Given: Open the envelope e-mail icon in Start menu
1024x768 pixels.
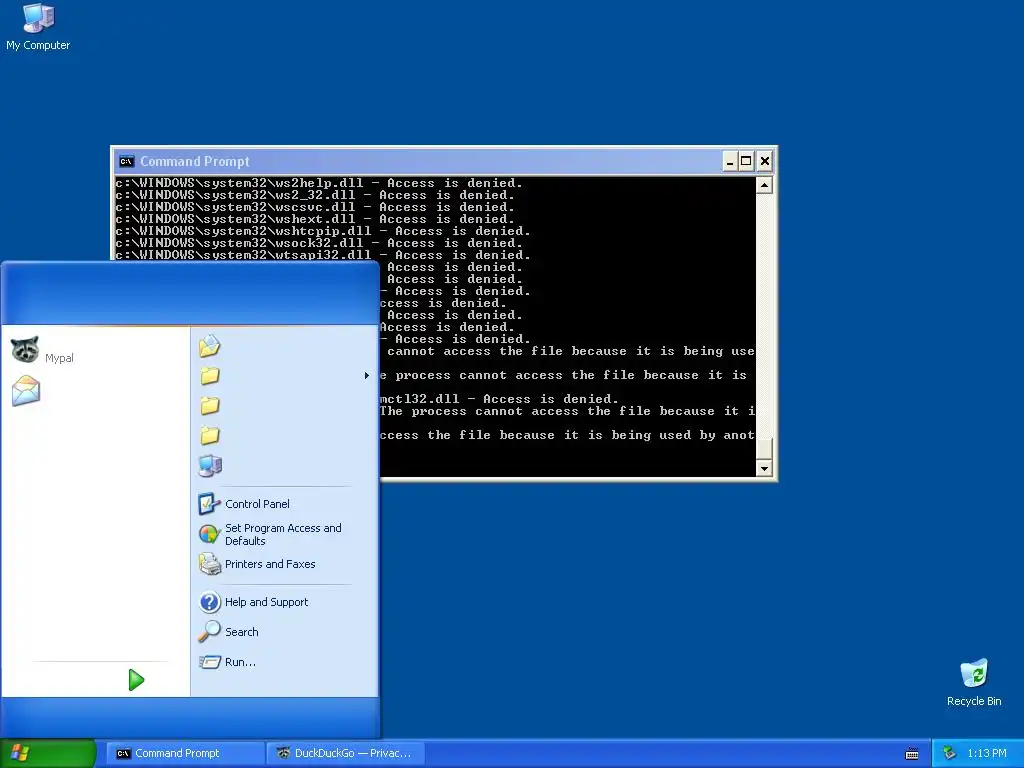Looking at the screenshot, I should click(x=26, y=391).
